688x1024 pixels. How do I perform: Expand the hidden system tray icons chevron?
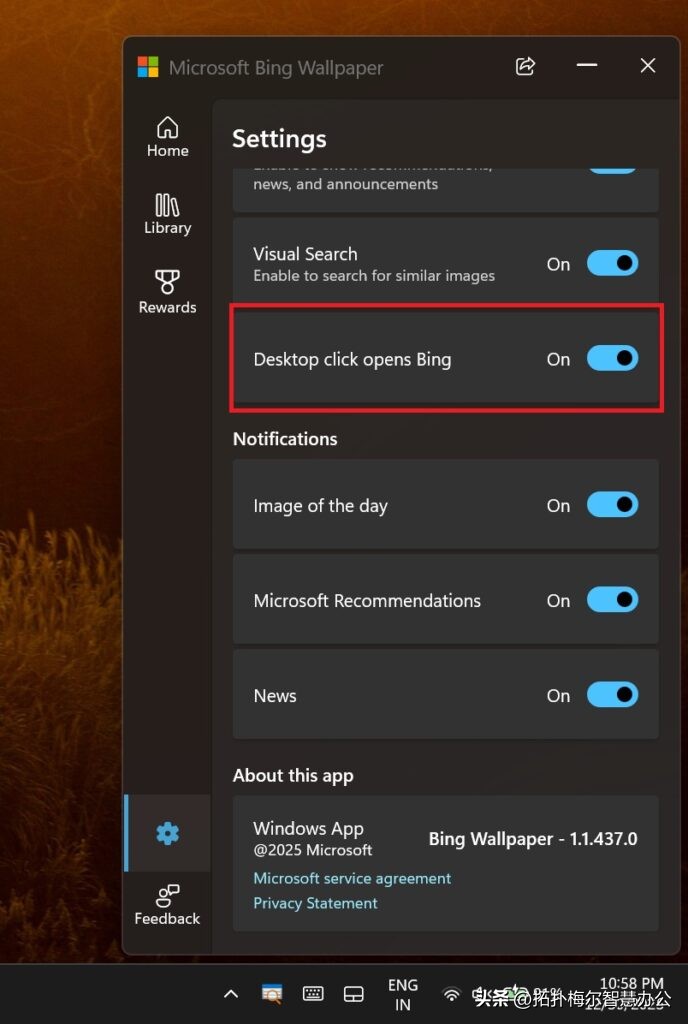pyautogui.click(x=231, y=993)
